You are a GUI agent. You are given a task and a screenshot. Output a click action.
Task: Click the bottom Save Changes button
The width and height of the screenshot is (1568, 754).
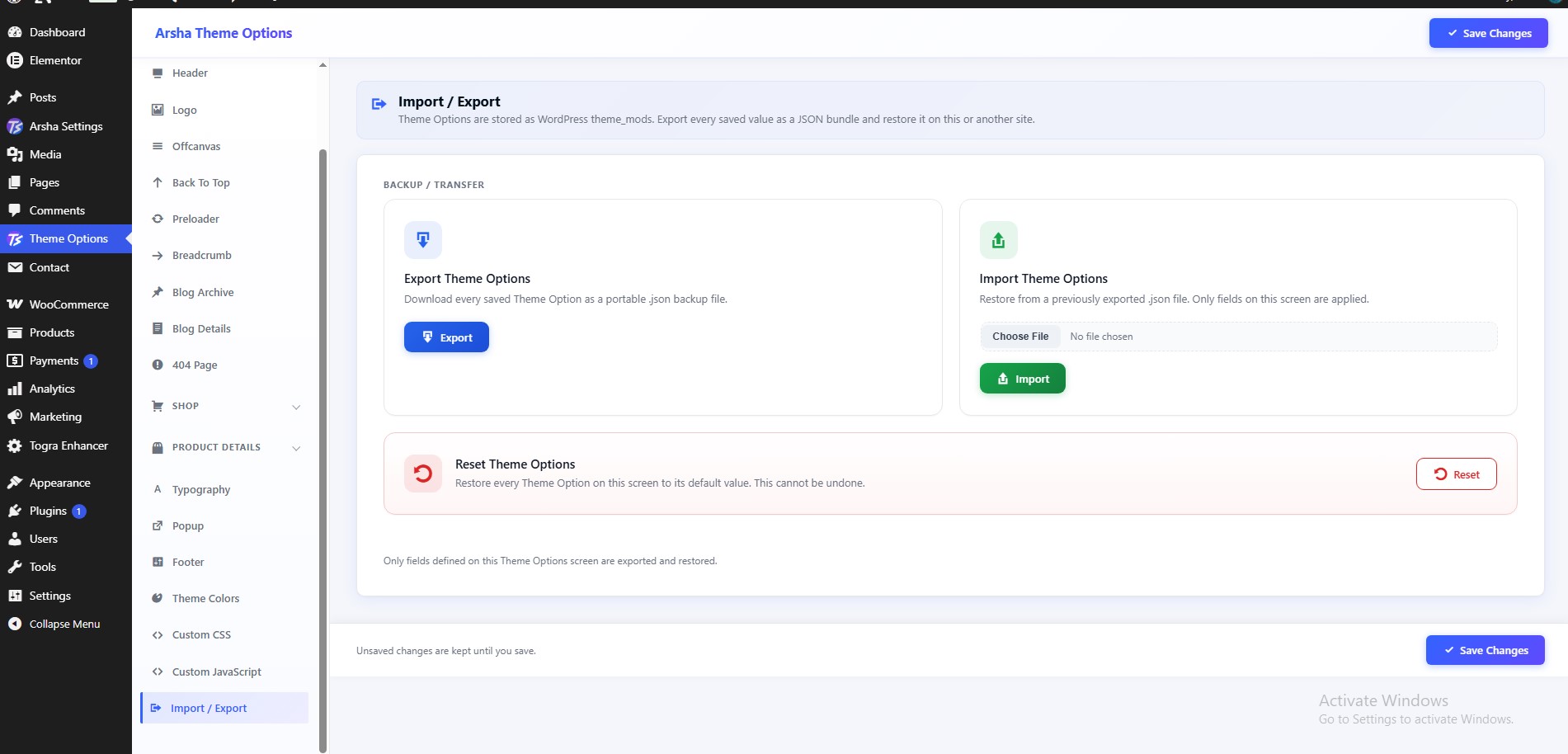(x=1485, y=650)
